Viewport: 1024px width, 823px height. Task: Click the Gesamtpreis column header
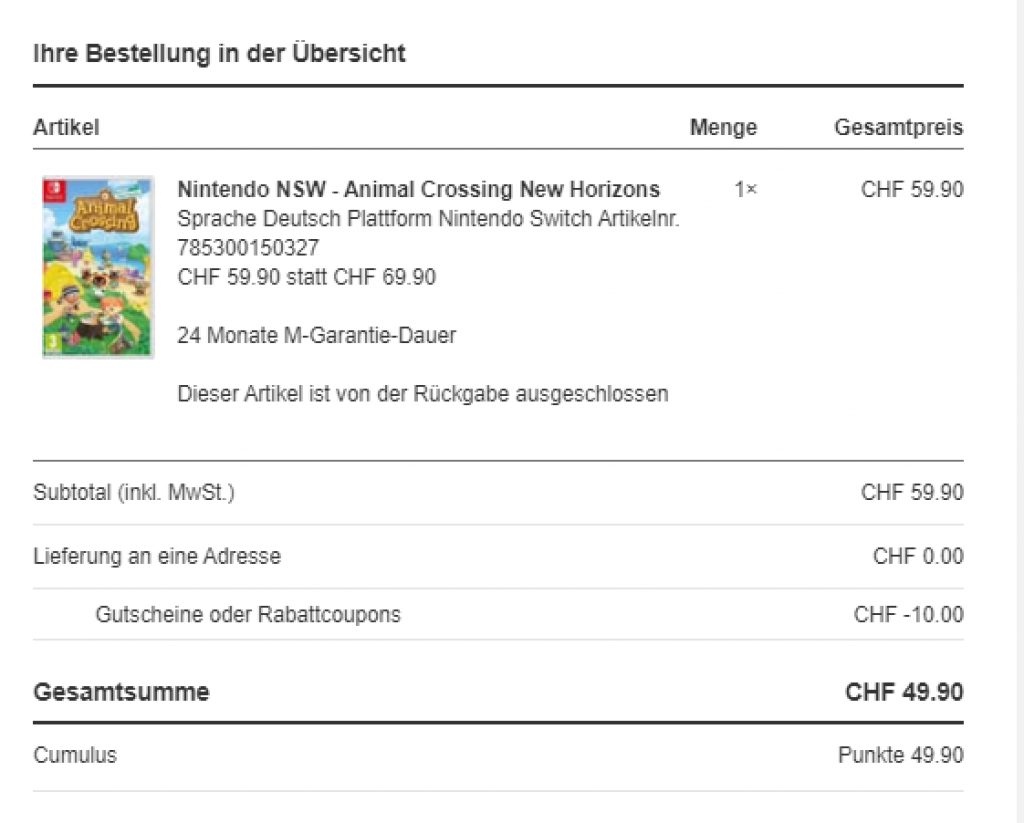(x=898, y=127)
